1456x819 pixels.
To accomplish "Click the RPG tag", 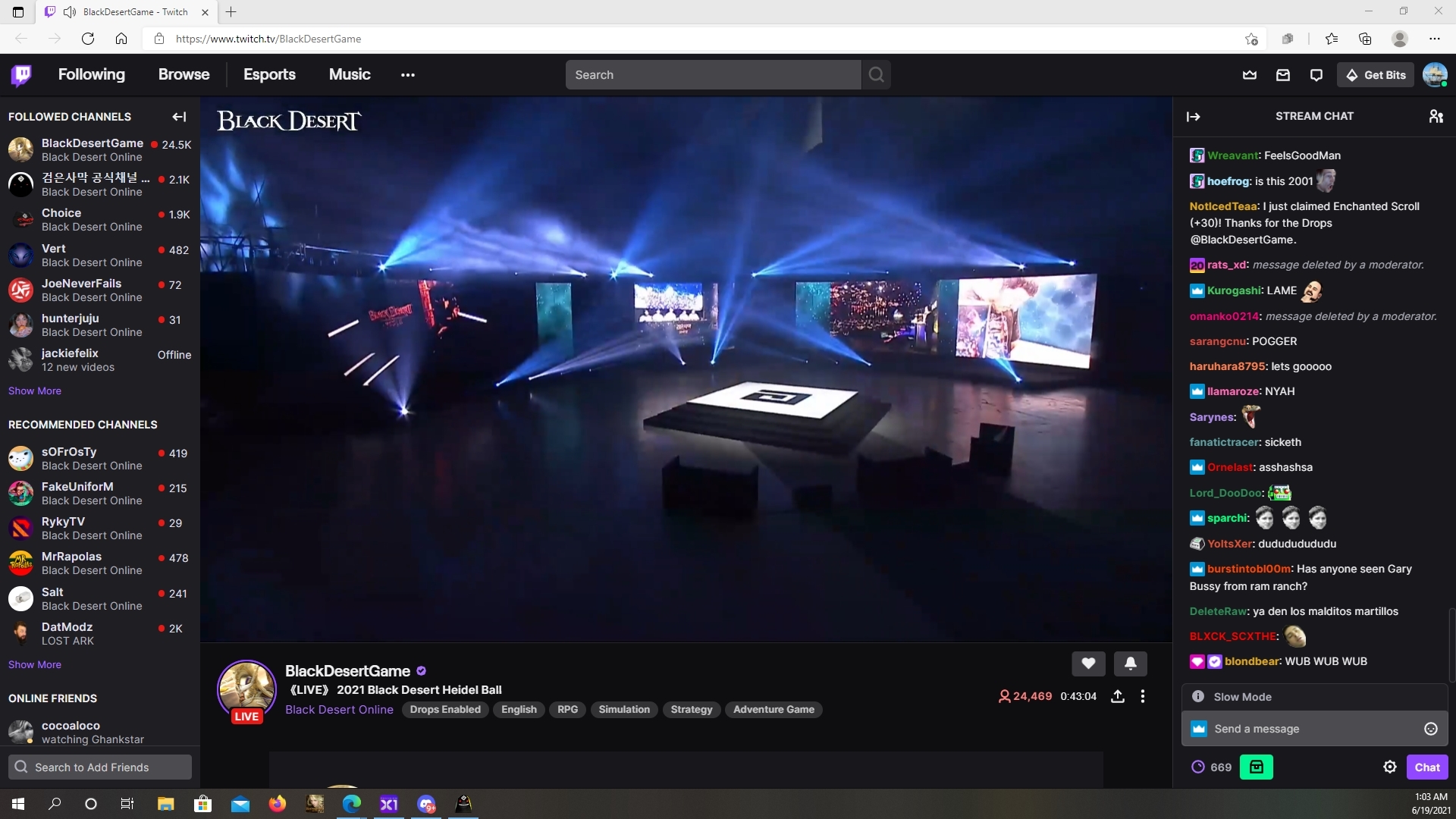I will 567,709.
